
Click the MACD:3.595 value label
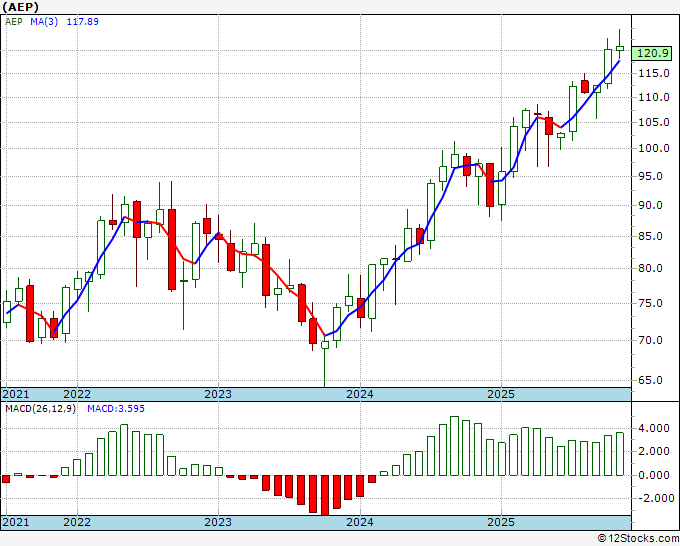[x=116, y=409]
